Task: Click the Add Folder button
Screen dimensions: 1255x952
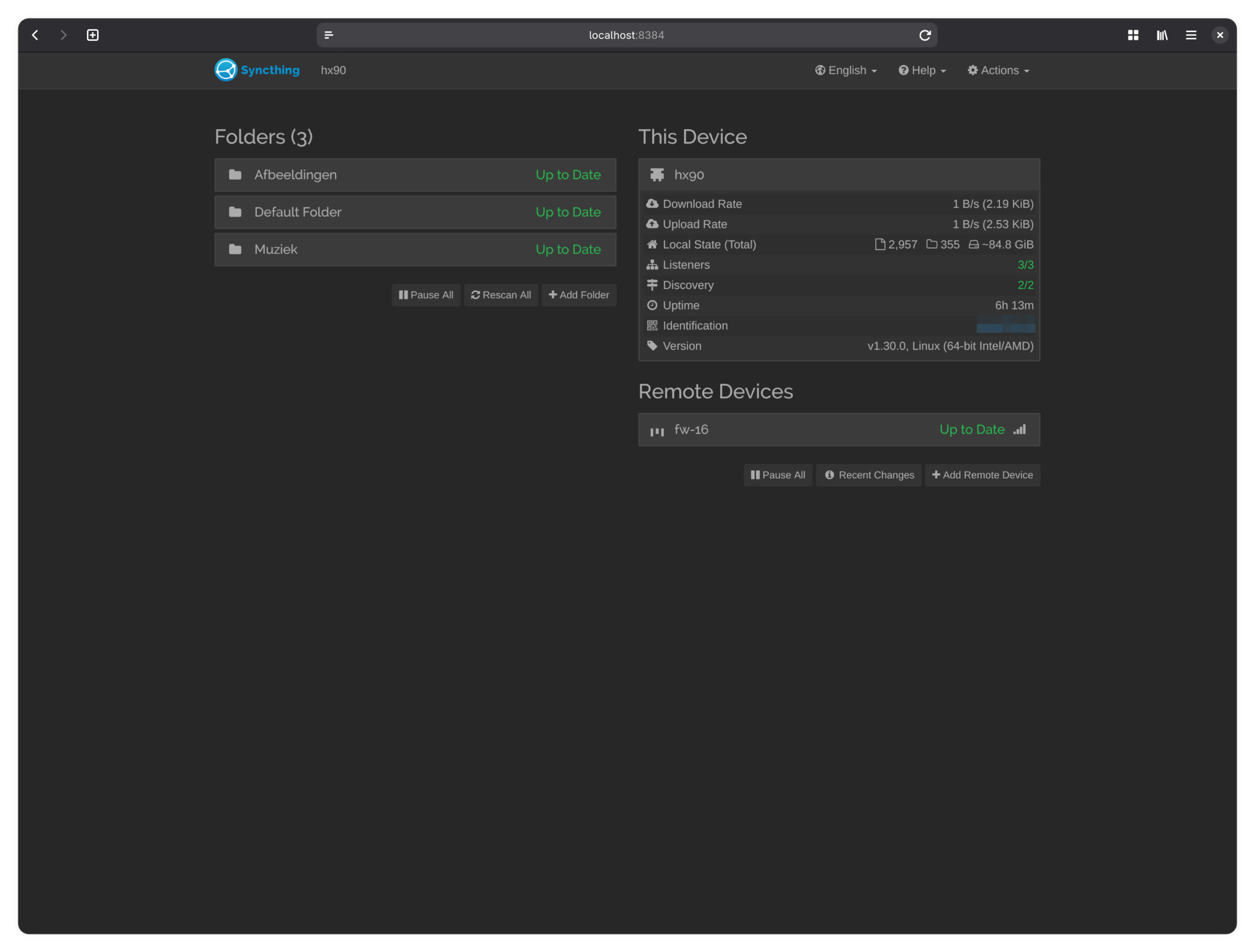Action: (579, 295)
